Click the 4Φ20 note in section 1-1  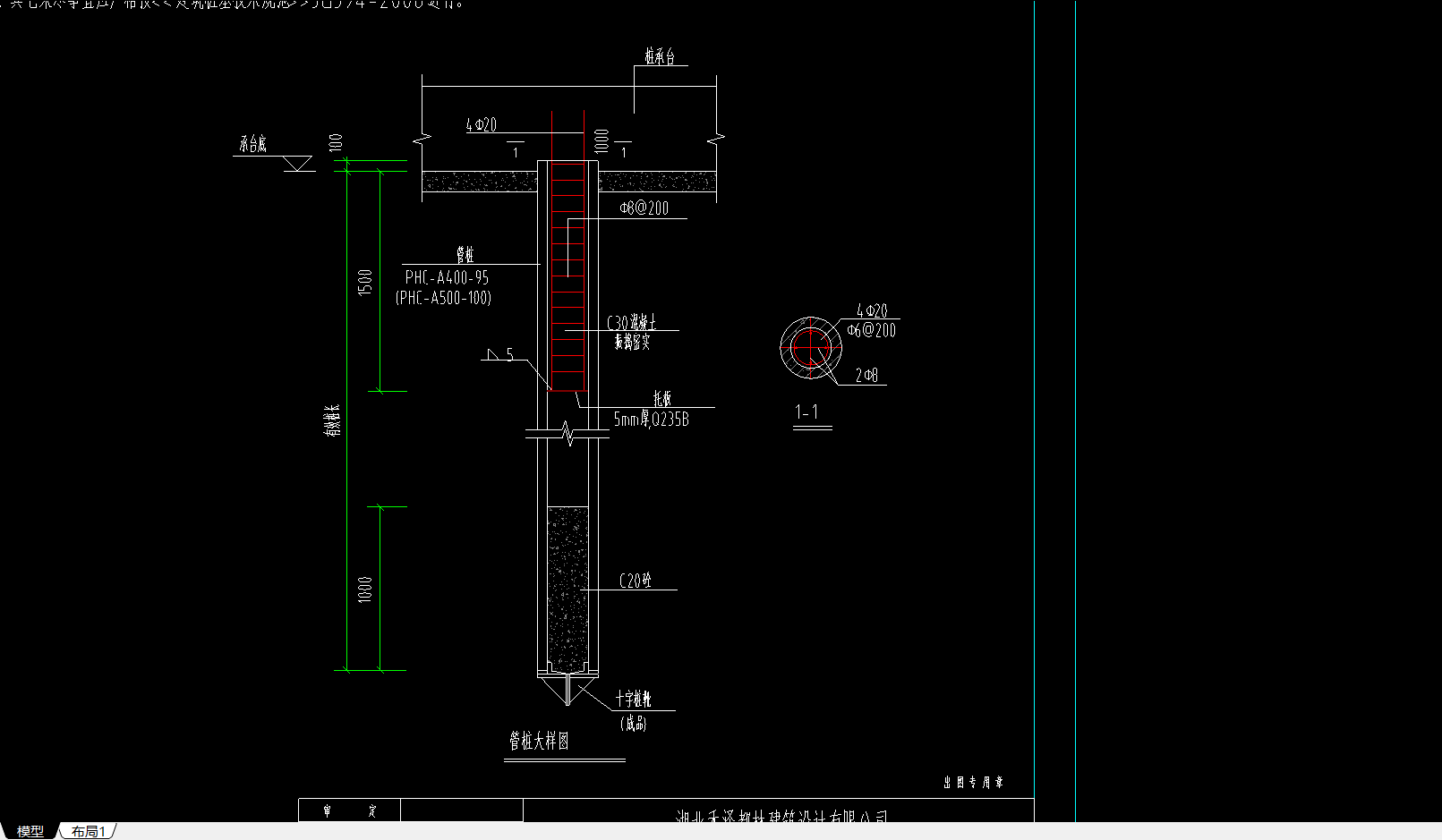click(x=872, y=310)
